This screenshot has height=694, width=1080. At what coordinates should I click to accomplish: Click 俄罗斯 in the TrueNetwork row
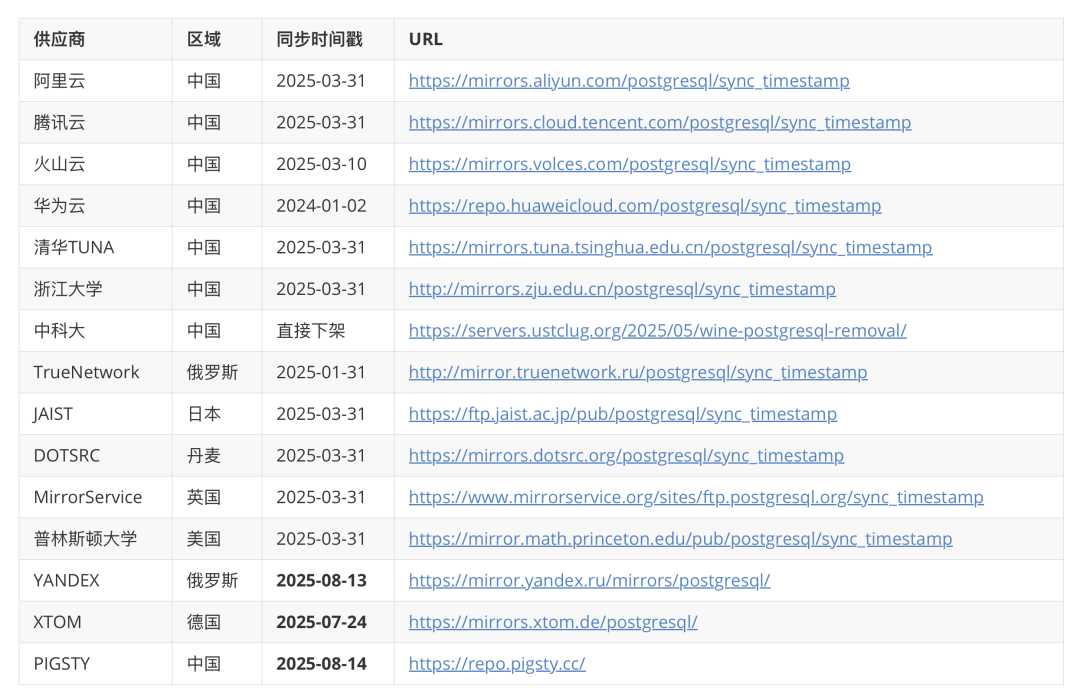[x=212, y=372]
